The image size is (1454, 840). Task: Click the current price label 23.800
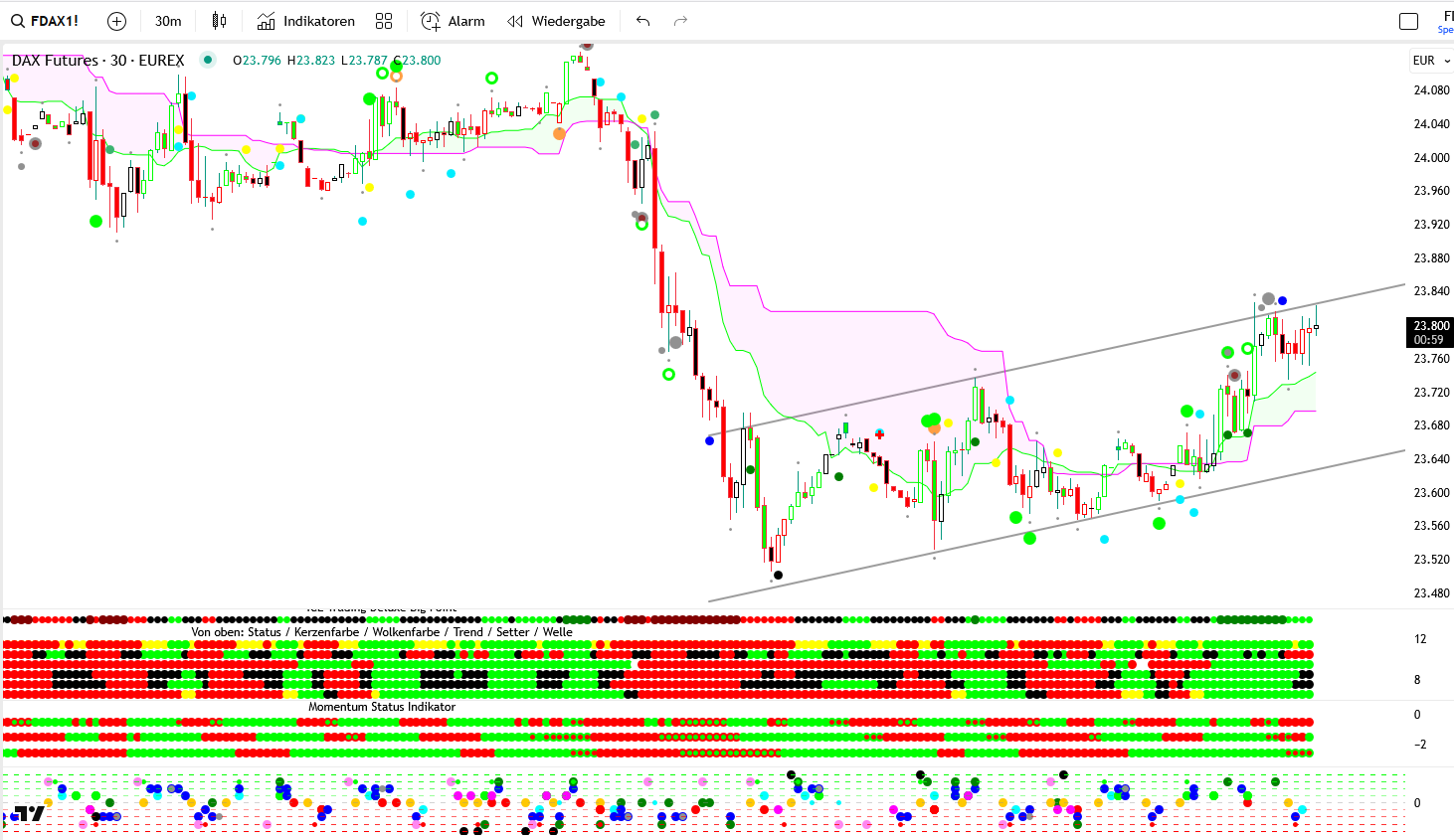point(1430,326)
